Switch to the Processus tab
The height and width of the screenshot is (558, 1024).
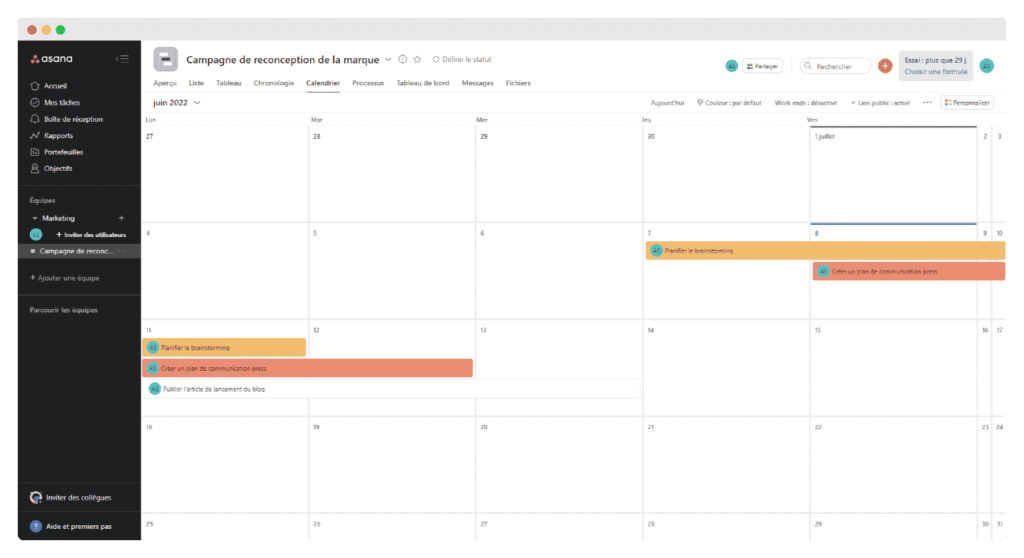[x=368, y=83]
